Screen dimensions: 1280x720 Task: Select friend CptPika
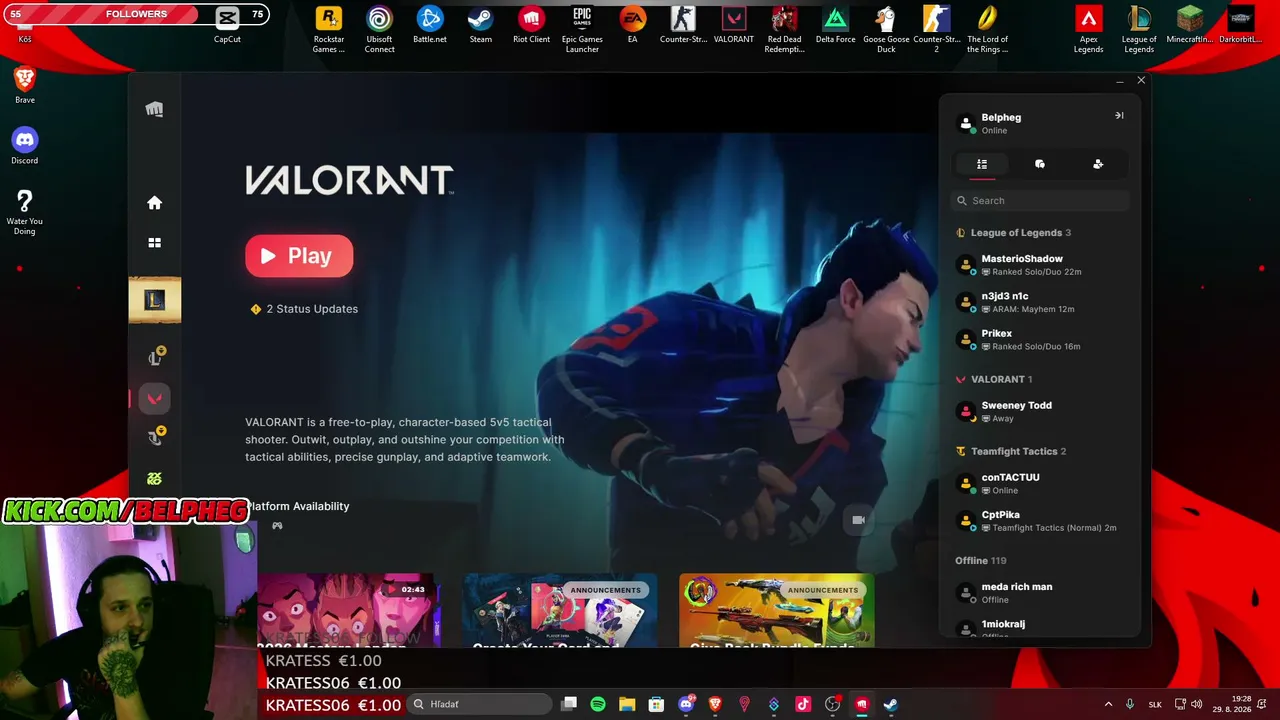click(1040, 520)
